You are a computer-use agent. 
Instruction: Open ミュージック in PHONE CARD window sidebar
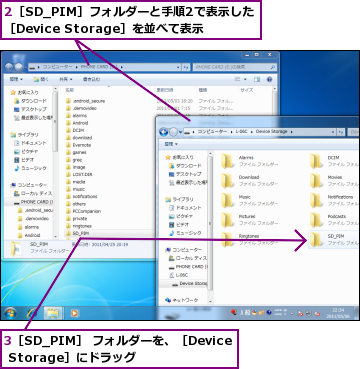pos(30,168)
